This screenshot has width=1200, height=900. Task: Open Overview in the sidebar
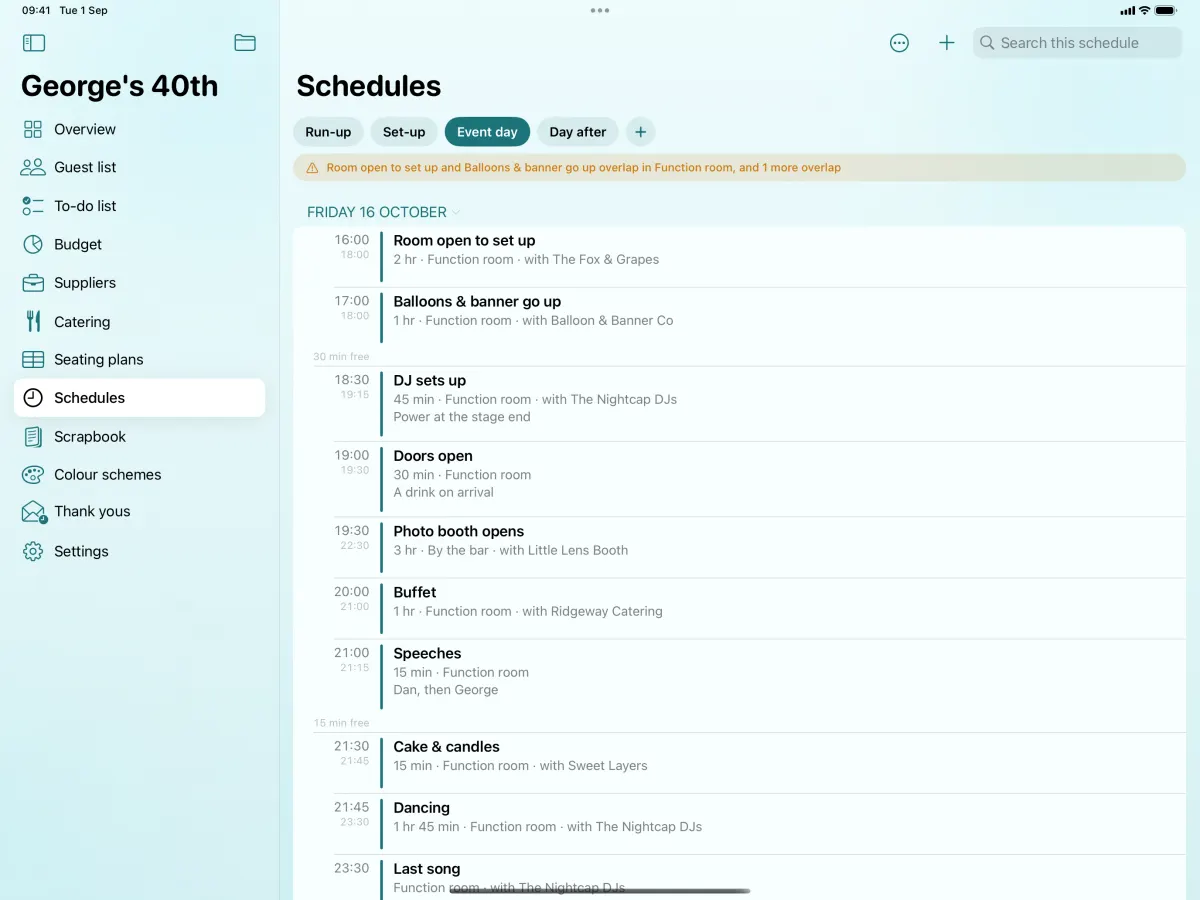(x=140, y=129)
